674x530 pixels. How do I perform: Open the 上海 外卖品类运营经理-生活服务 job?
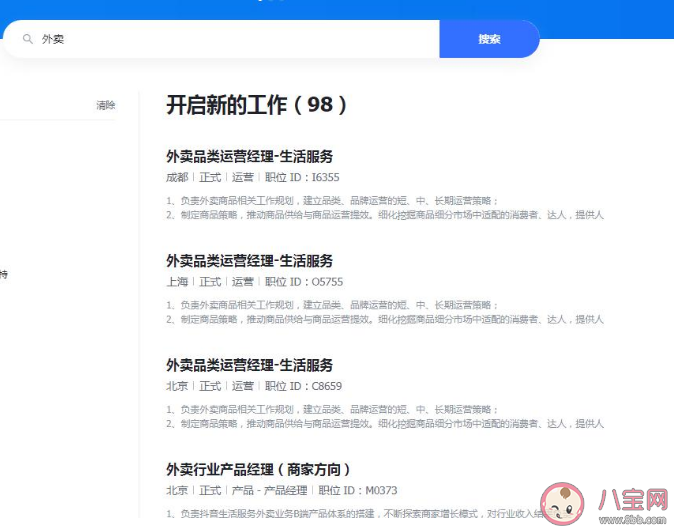pyautogui.click(x=249, y=261)
